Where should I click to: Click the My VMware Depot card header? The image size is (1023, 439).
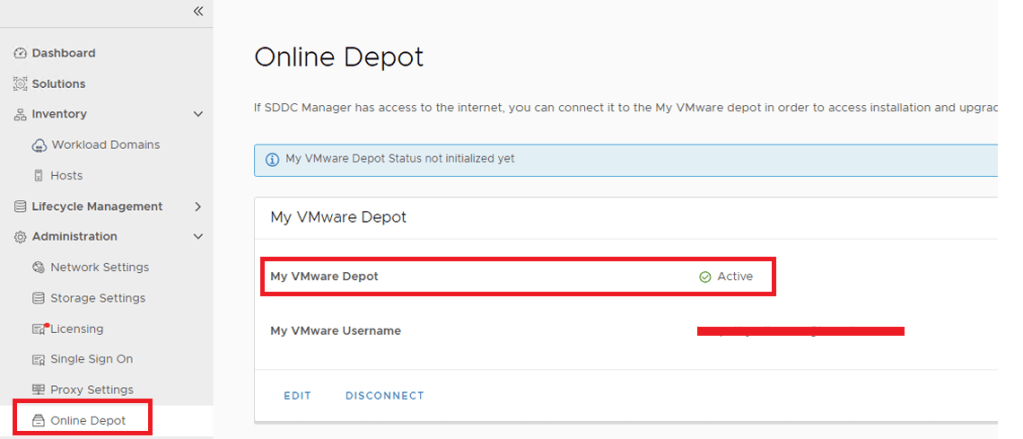[338, 217]
